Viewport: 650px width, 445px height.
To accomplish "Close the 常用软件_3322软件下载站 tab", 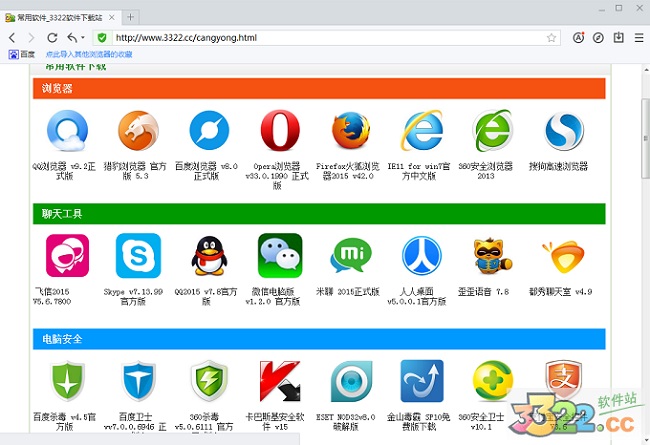I will [112, 17].
